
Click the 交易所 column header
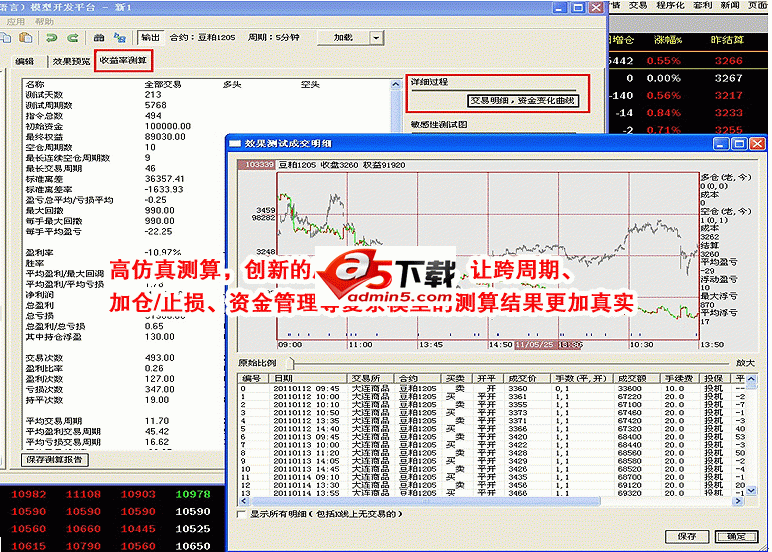click(x=372, y=378)
